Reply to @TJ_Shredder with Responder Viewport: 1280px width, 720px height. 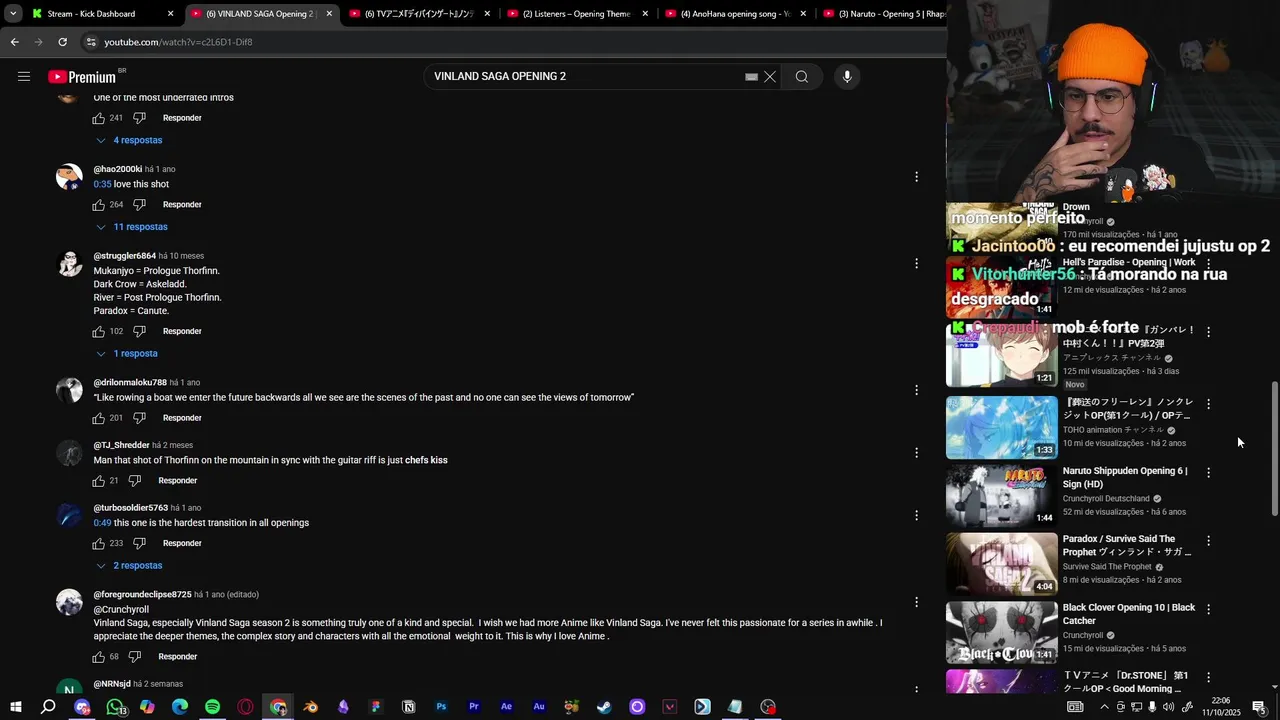pos(178,481)
